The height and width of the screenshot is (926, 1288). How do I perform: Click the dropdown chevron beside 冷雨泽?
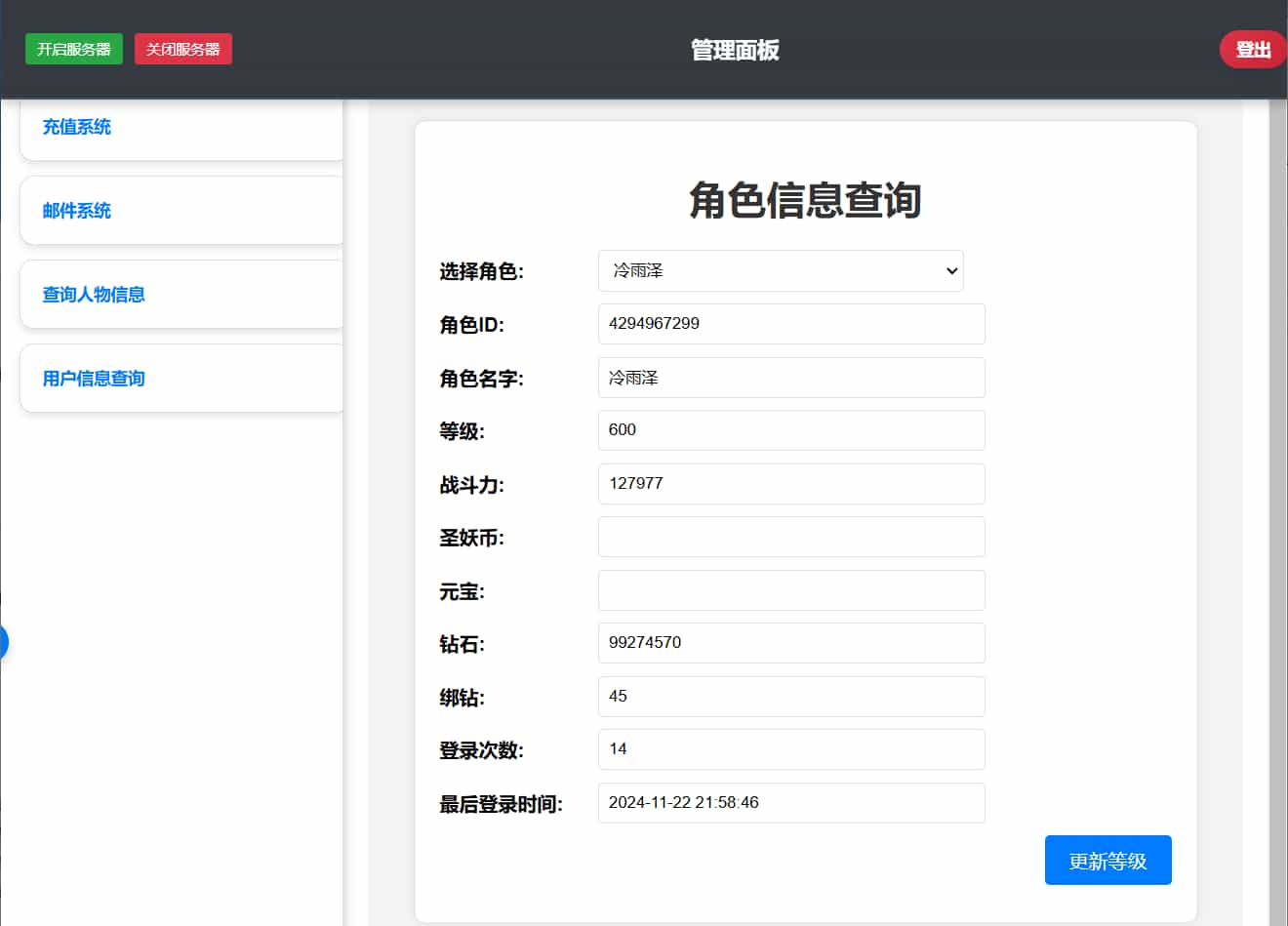click(x=950, y=270)
